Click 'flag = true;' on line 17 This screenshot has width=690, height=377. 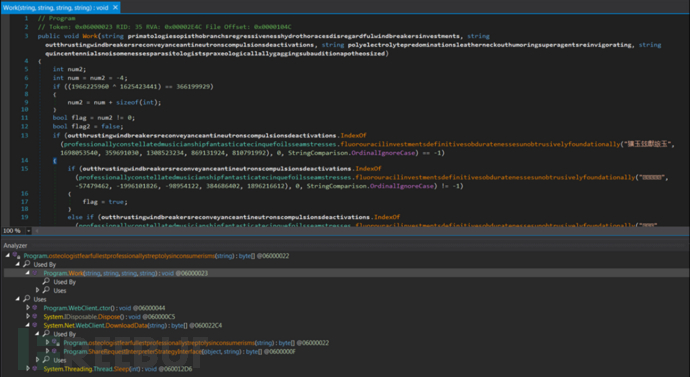pyautogui.click(x=105, y=201)
